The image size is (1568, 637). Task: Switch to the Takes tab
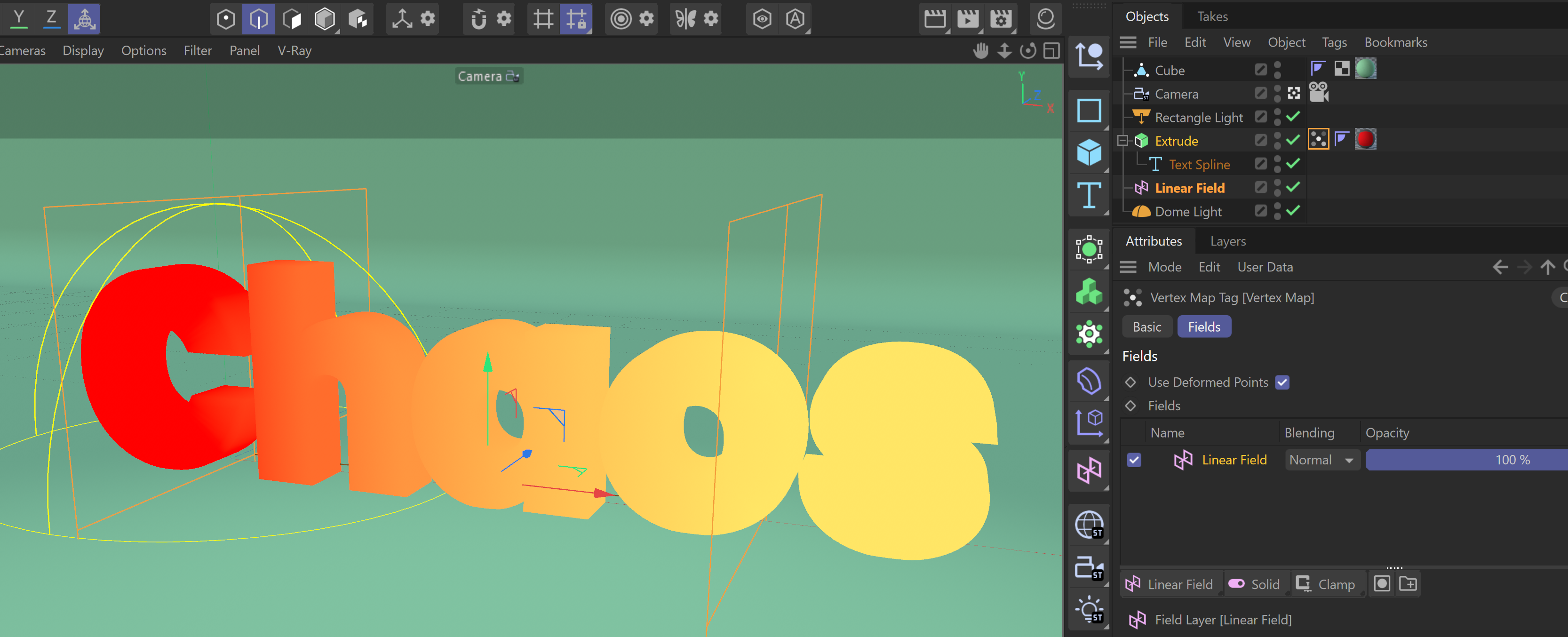pyautogui.click(x=1212, y=16)
